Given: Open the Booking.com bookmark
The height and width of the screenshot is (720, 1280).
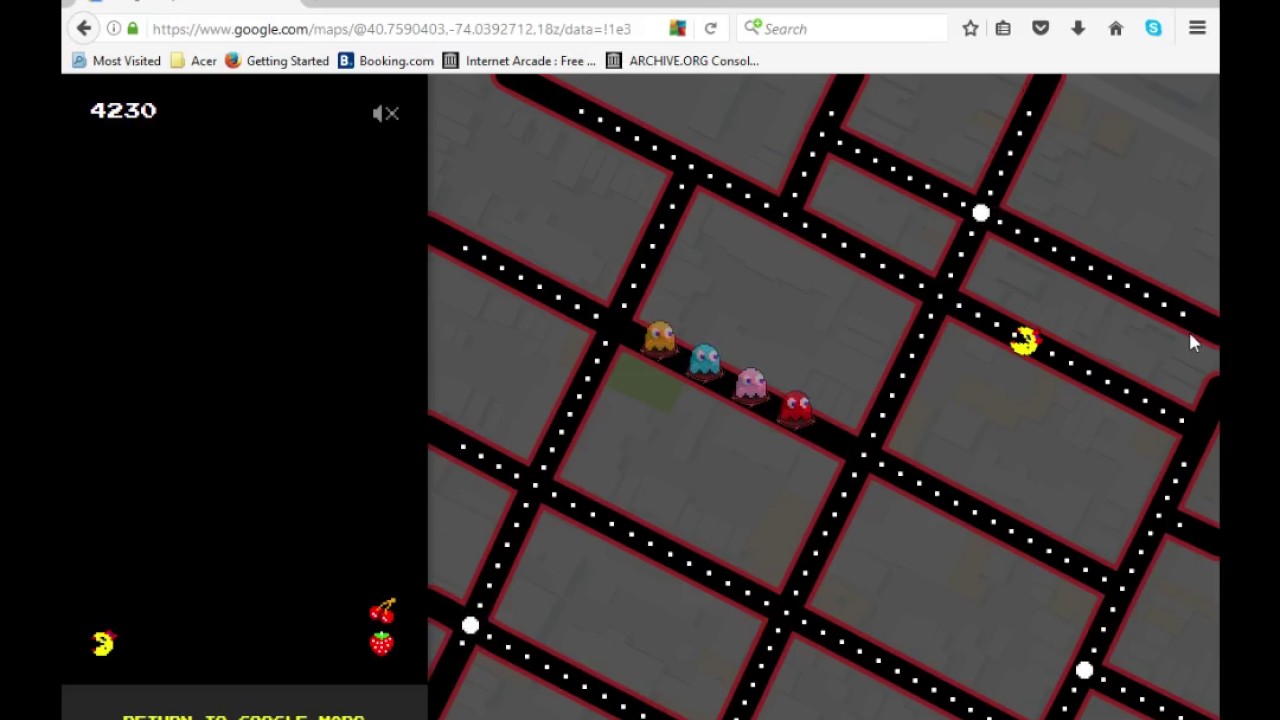Looking at the screenshot, I should coord(386,61).
